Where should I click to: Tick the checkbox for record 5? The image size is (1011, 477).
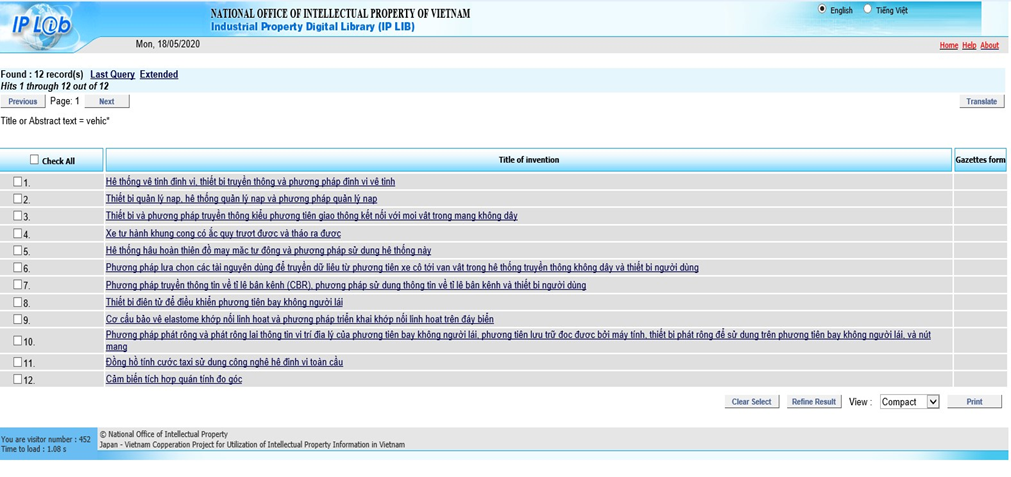[17, 250]
